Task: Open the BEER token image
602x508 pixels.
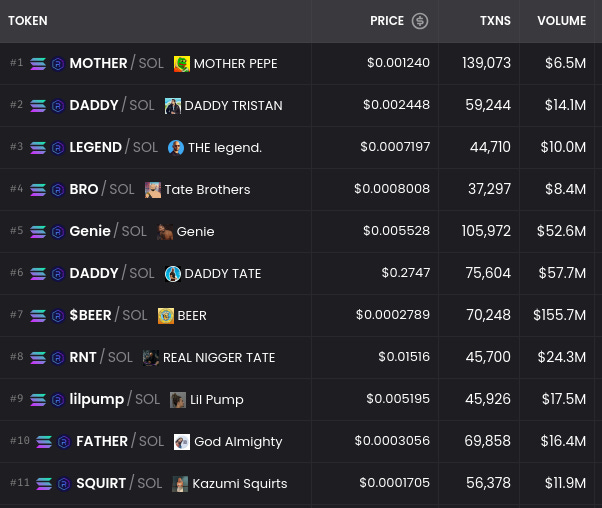Action: (166, 316)
